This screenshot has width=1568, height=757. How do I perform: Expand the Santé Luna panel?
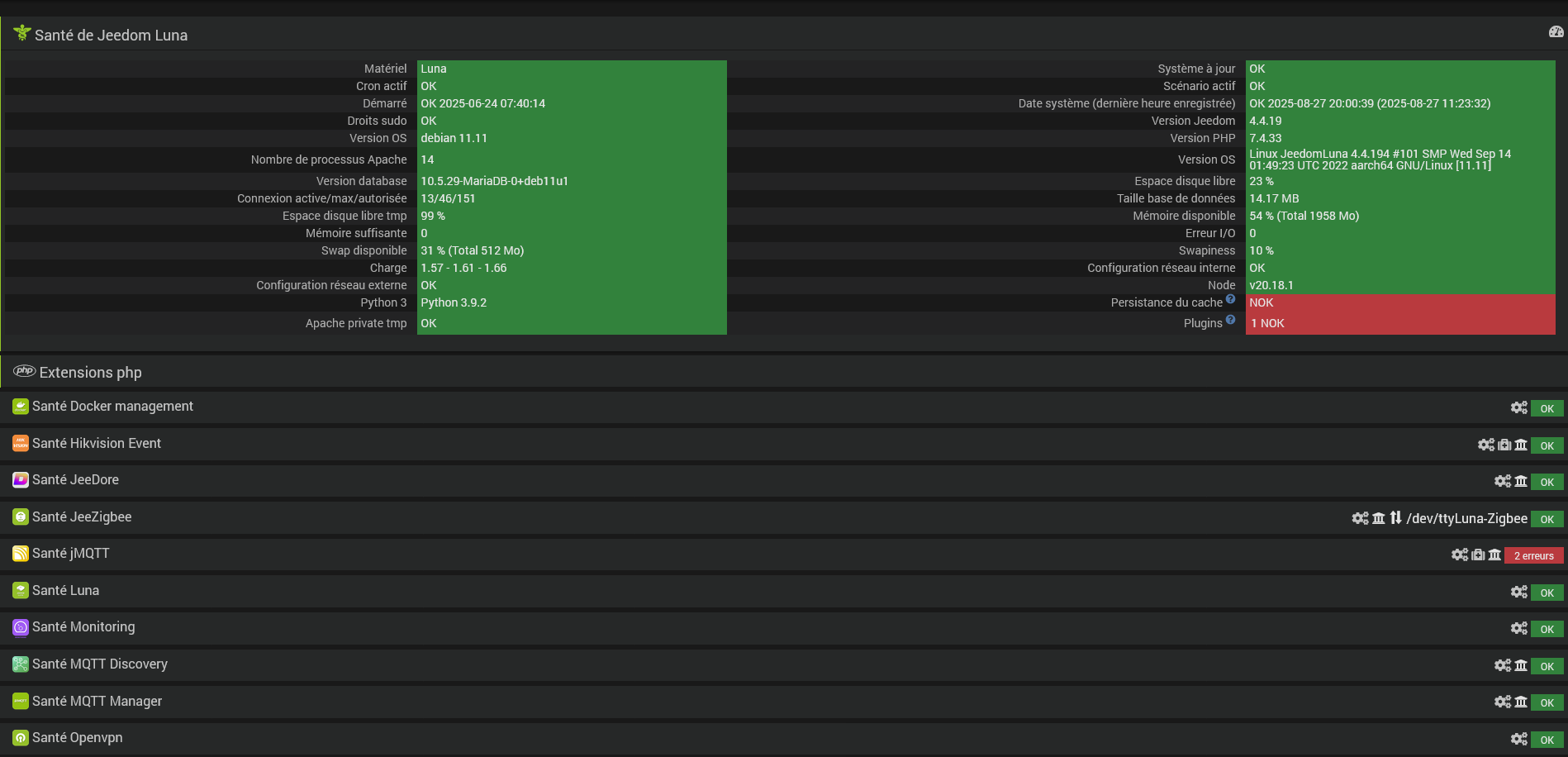click(65, 591)
